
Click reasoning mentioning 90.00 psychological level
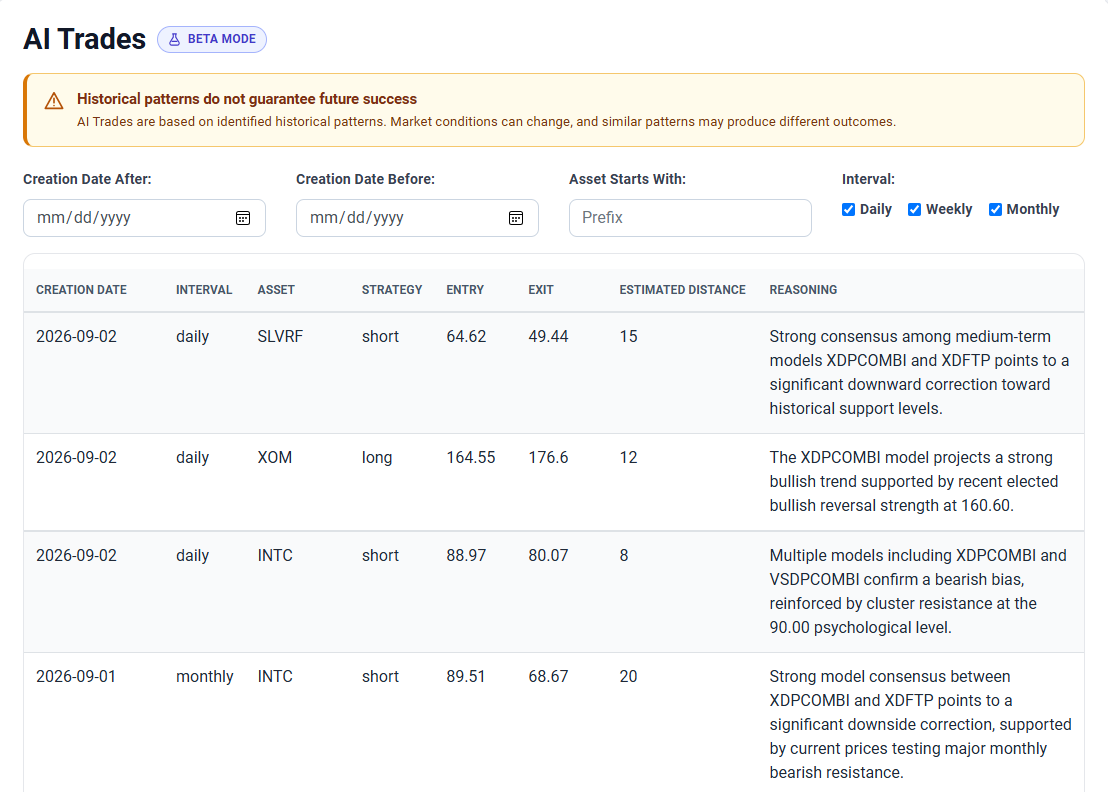click(918, 591)
